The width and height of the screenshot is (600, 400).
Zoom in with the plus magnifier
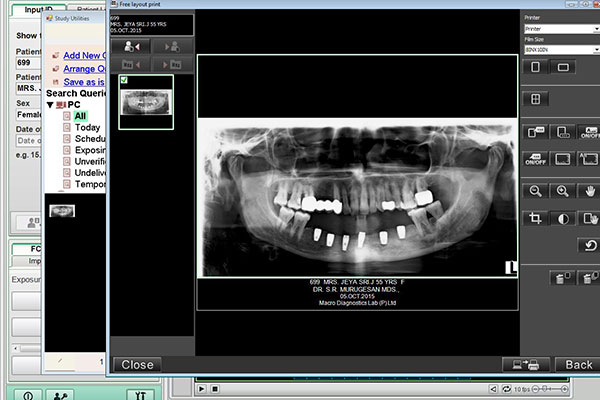pyautogui.click(x=563, y=191)
